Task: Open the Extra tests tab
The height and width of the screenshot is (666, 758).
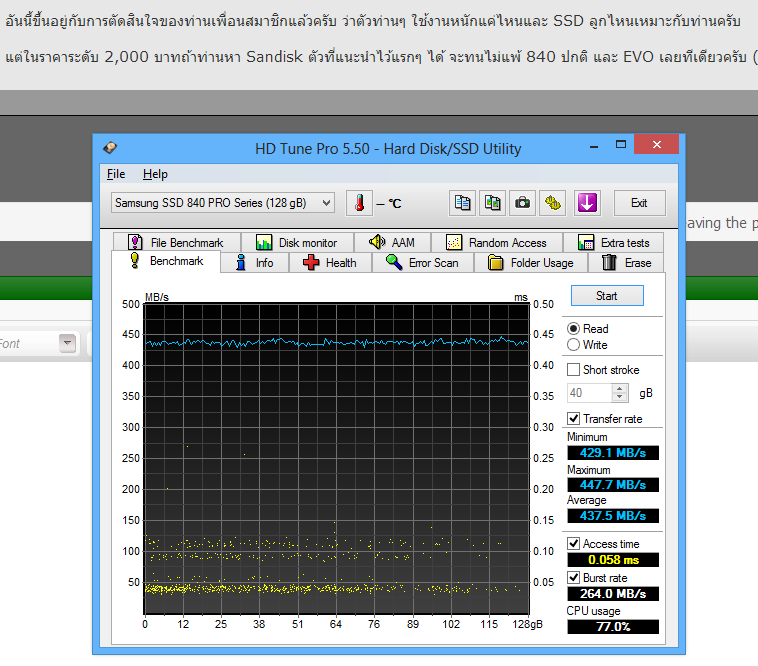Action: click(613, 242)
